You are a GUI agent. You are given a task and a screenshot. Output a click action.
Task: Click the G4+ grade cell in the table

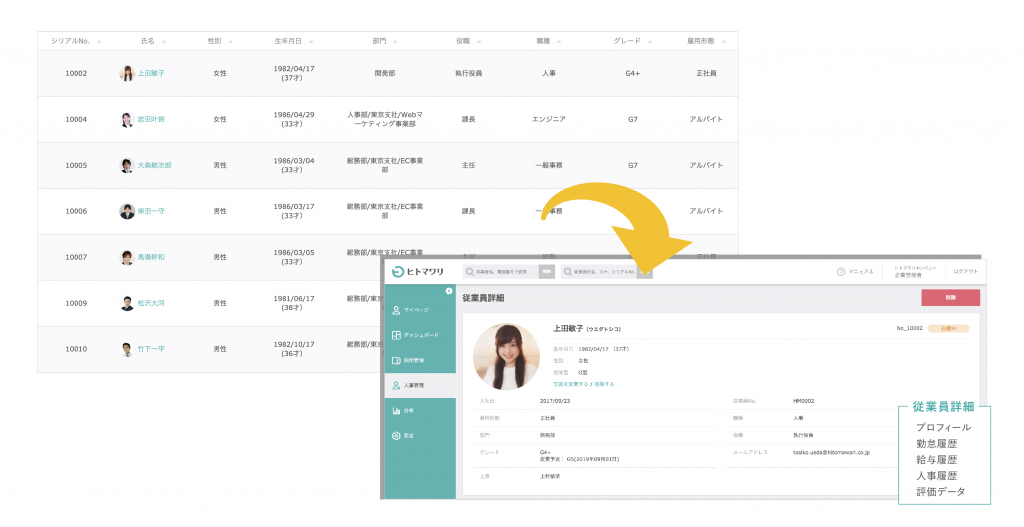point(632,74)
